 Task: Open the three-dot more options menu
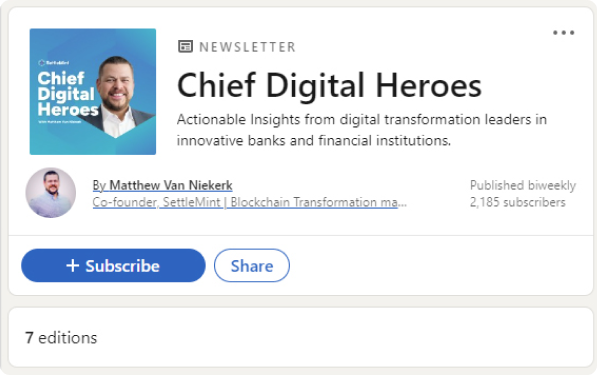[563, 33]
